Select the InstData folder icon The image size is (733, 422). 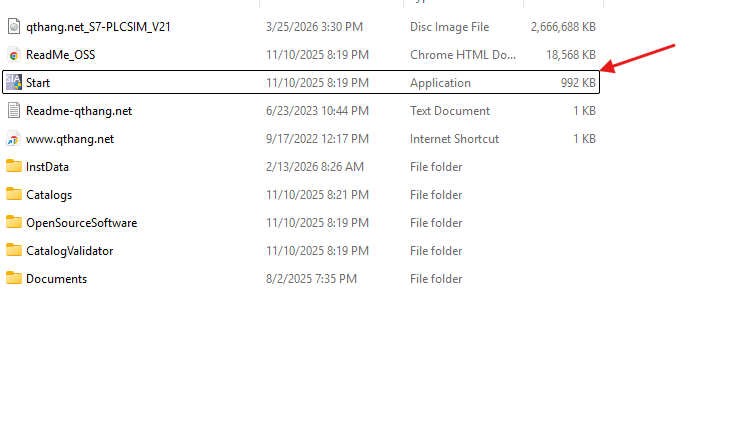pyautogui.click(x=14, y=167)
